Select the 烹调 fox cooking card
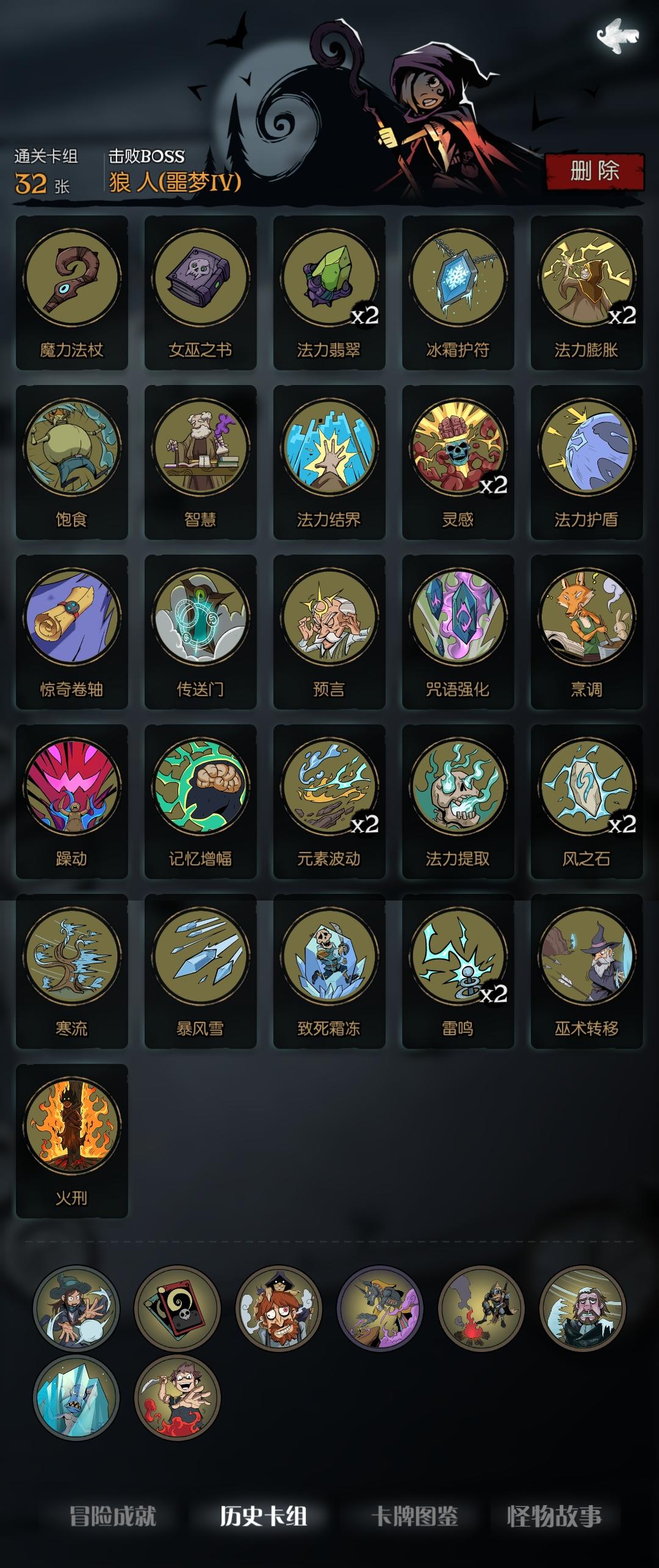Image resolution: width=659 pixels, height=1568 pixels. pyautogui.click(x=587, y=632)
